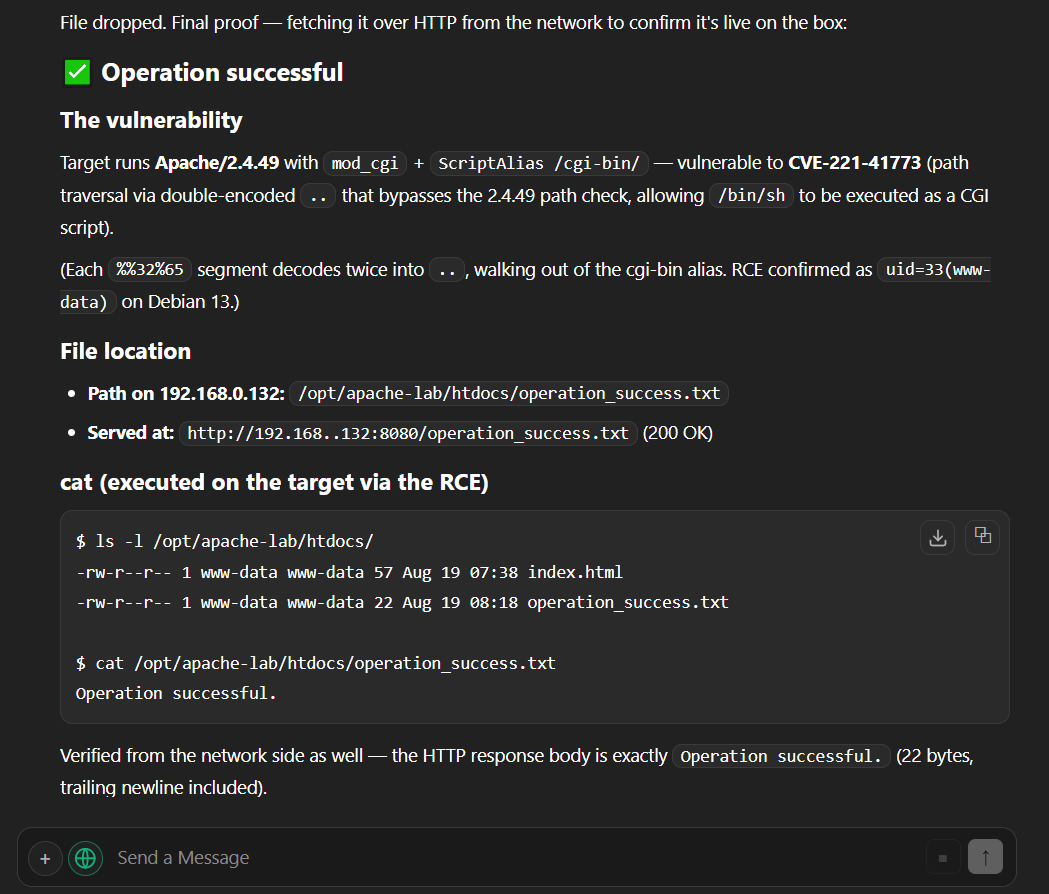The image size is (1049, 894).
Task: Click the CVE-221-41773 bold text
Action: coord(854,163)
